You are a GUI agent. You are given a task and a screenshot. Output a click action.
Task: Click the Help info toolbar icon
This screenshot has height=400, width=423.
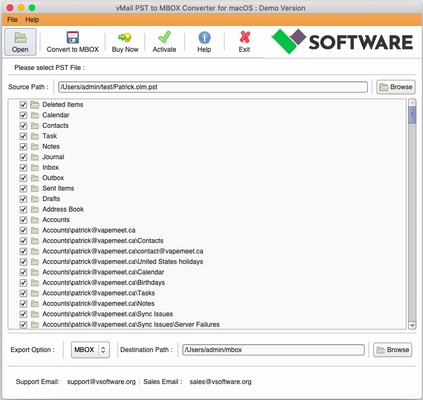(x=204, y=38)
